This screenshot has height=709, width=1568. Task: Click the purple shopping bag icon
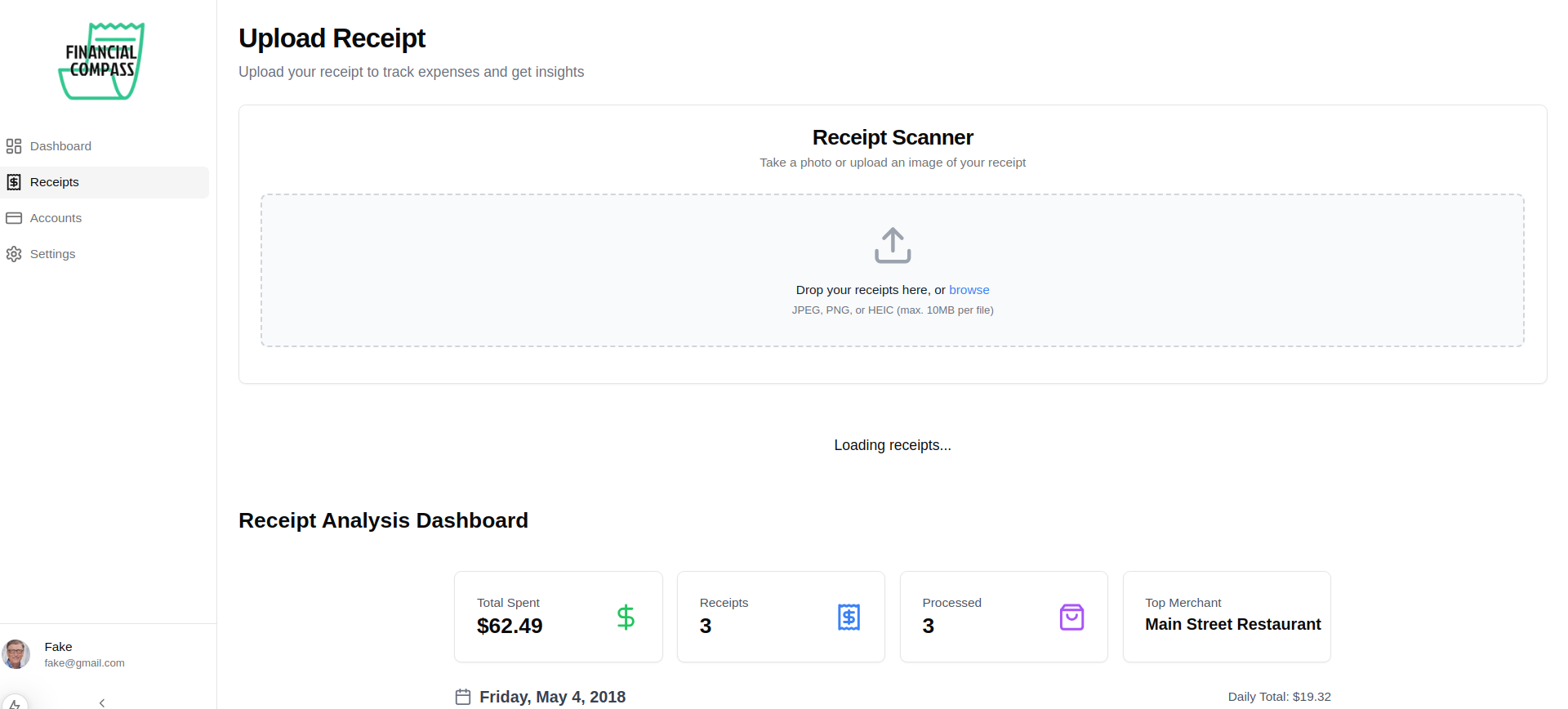point(1071,617)
